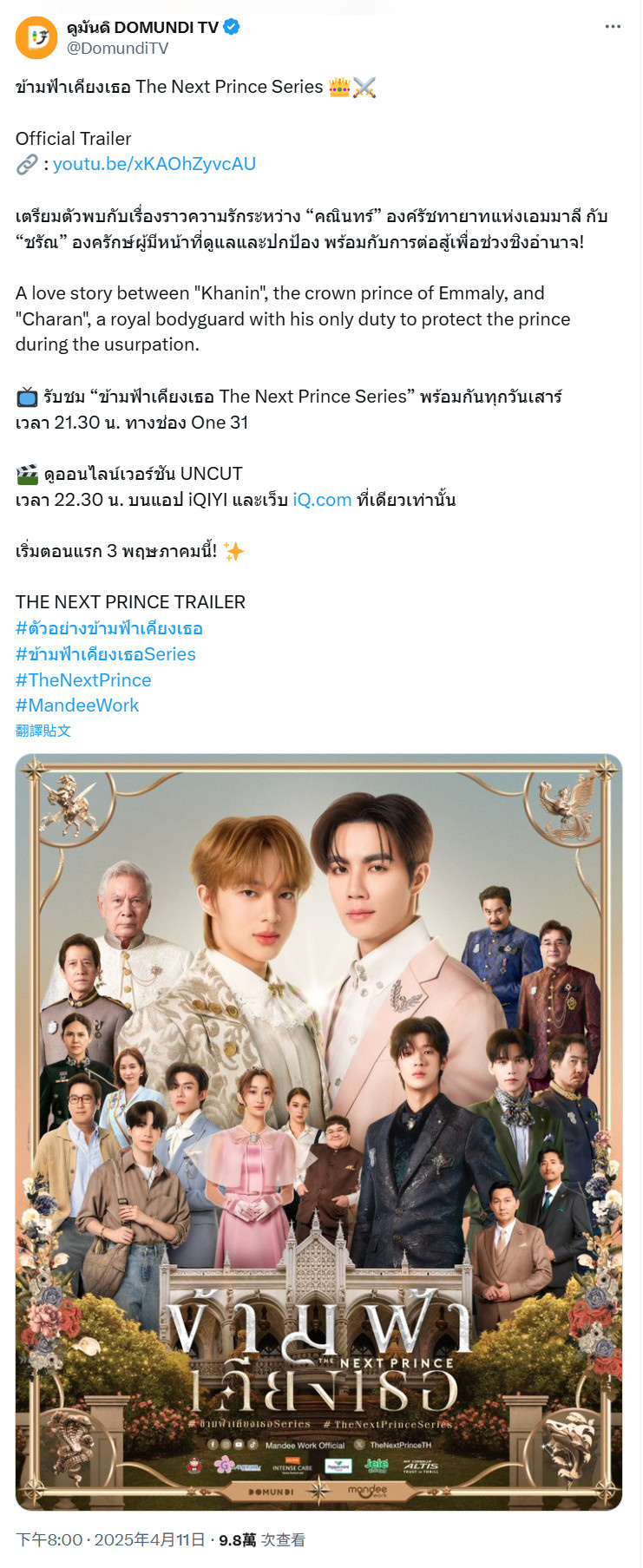This screenshot has height=1568, width=643.
Task: Click the crossed swords emoji
Action: click(x=364, y=87)
